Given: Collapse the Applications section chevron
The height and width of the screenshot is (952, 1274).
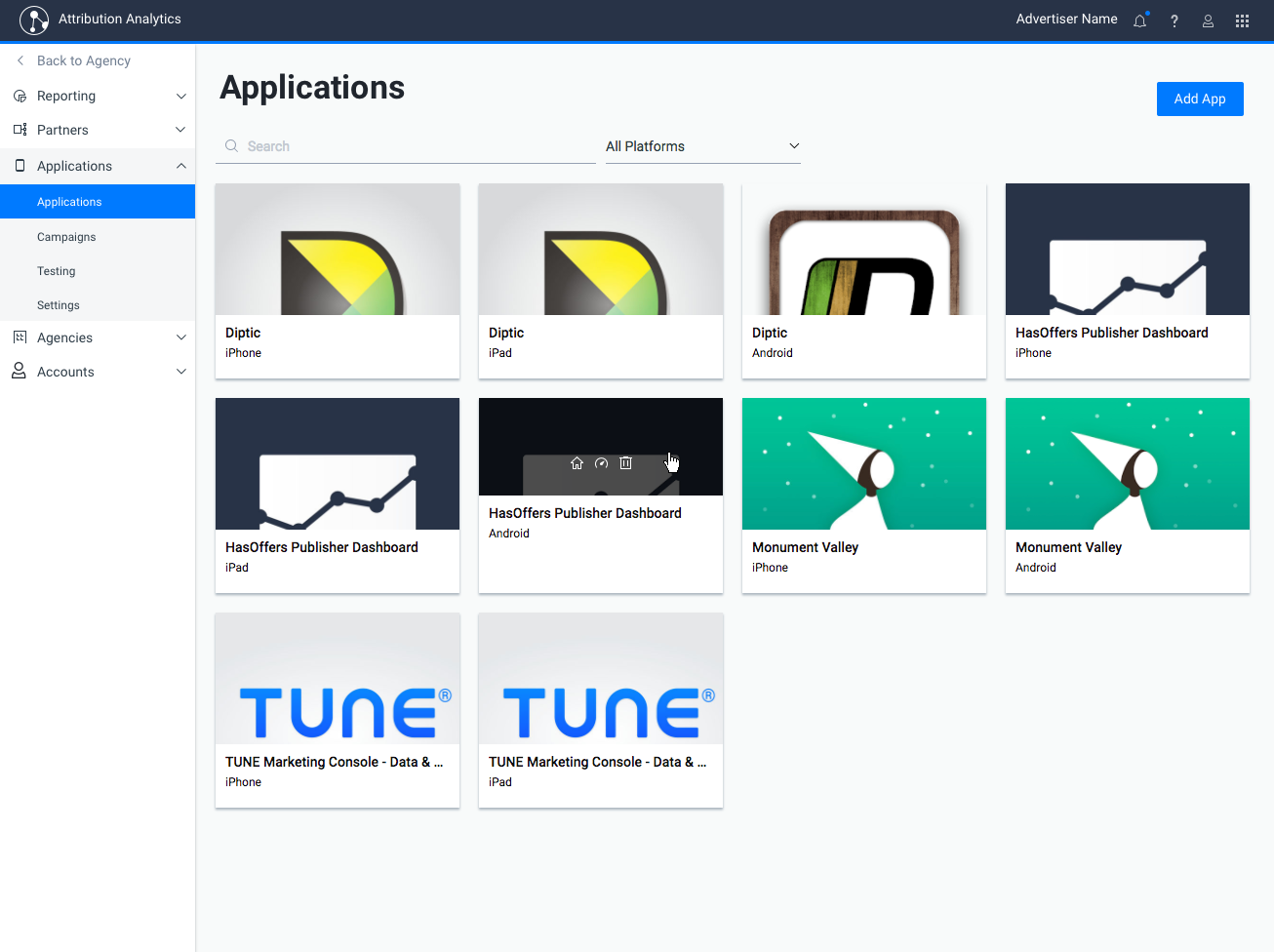Looking at the screenshot, I should 180,166.
